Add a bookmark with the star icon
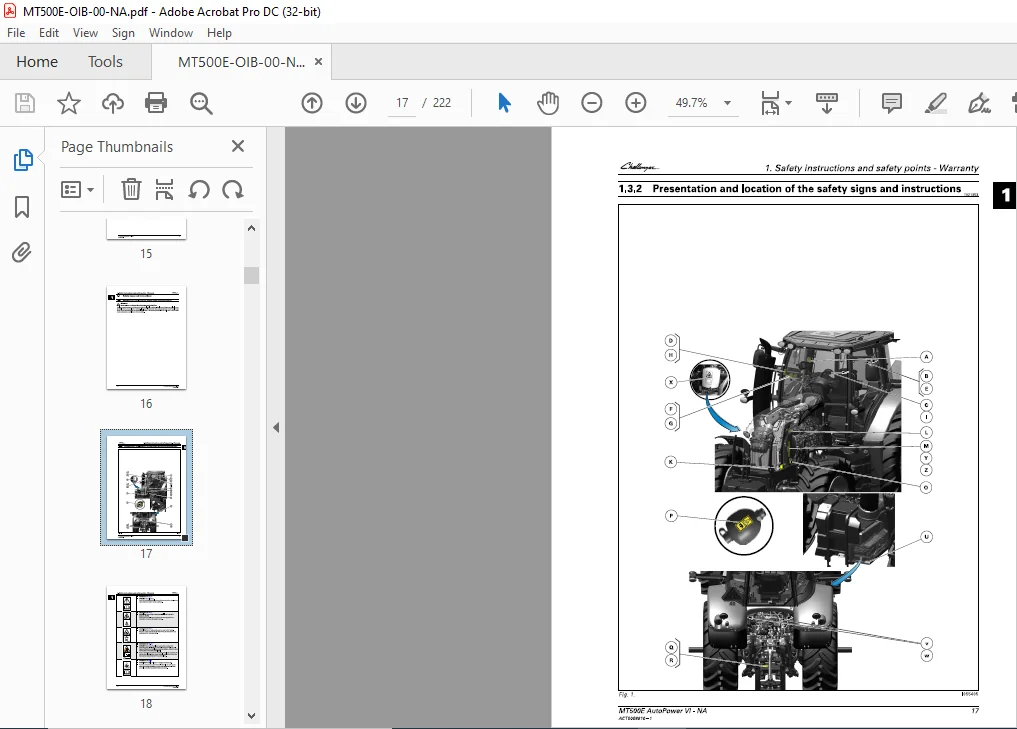Image resolution: width=1017 pixels, height=729 pixels. (x=69, y=103)
